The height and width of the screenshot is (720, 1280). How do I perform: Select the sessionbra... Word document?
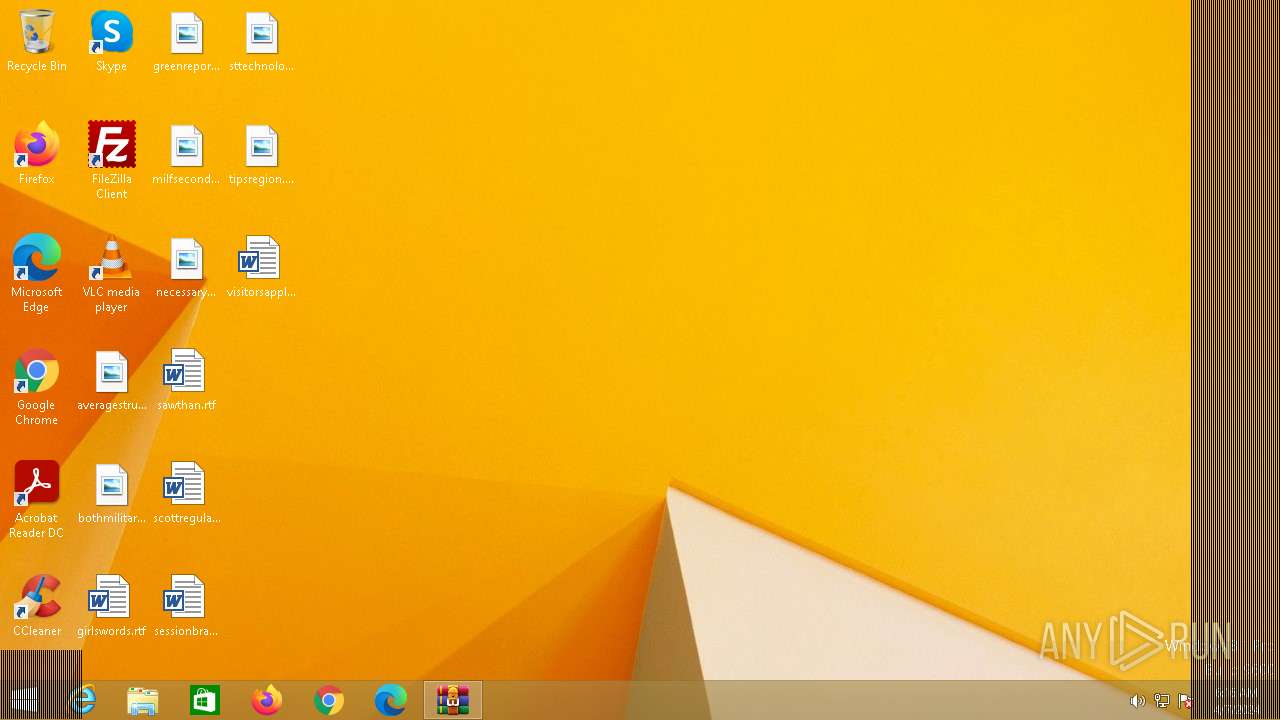186,606
